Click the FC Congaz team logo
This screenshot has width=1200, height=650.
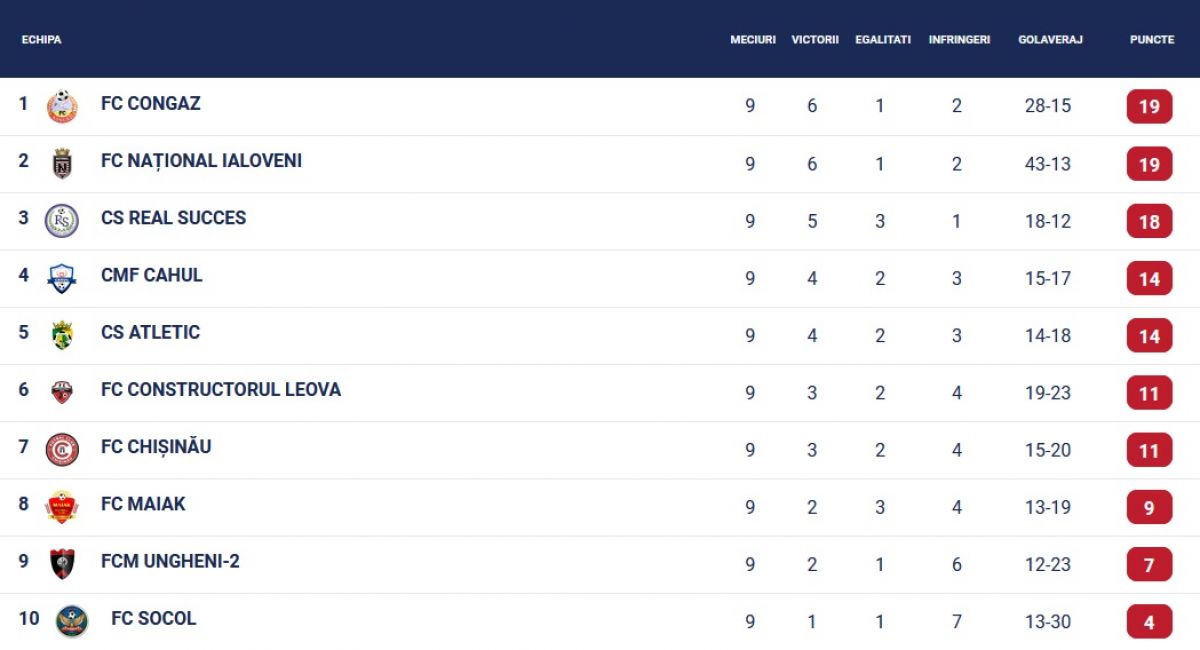click(62, 106)
